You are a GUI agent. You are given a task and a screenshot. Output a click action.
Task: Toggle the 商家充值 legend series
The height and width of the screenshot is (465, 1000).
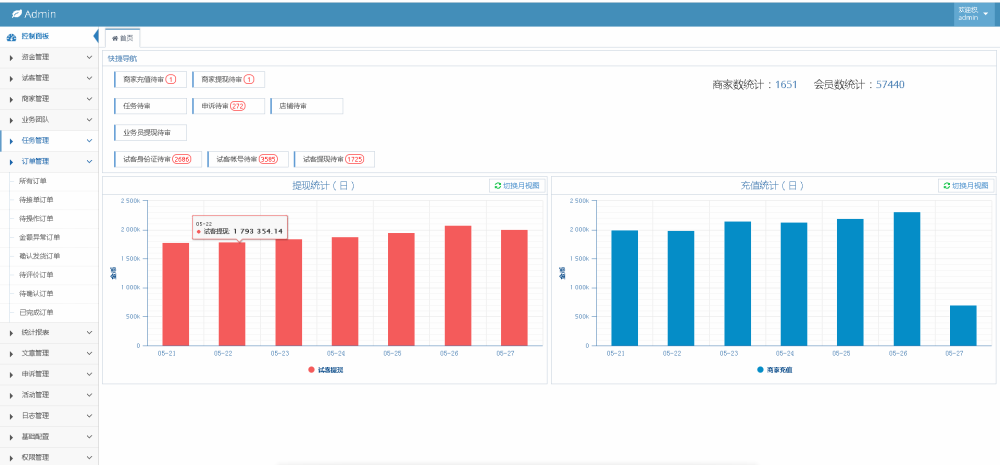774,370
